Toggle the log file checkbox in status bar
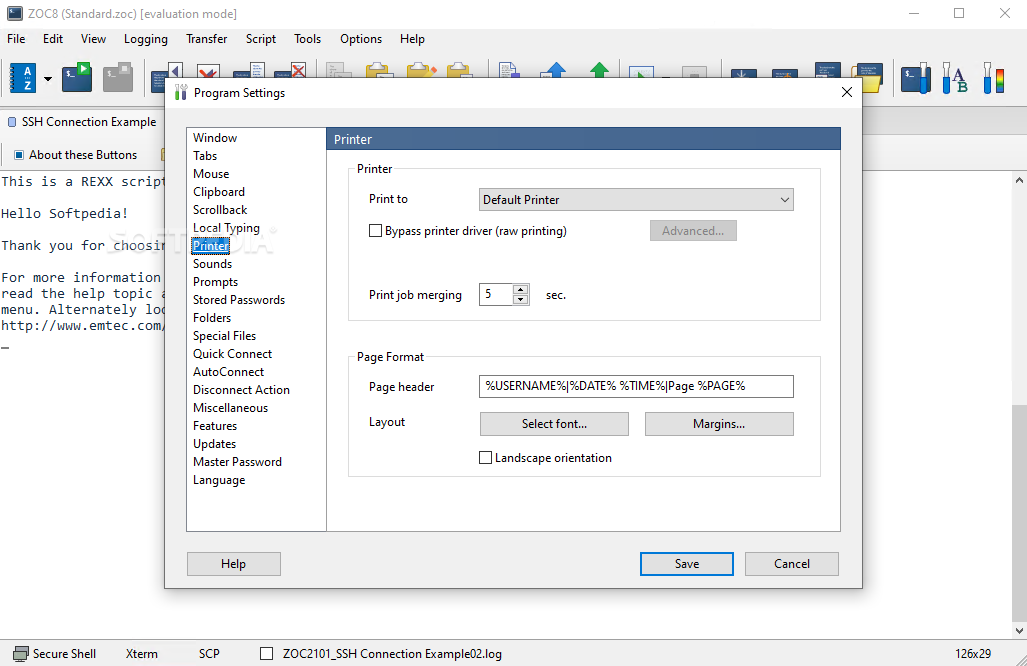The width and height of the screenshot is (1027, 666). (267, 654)
